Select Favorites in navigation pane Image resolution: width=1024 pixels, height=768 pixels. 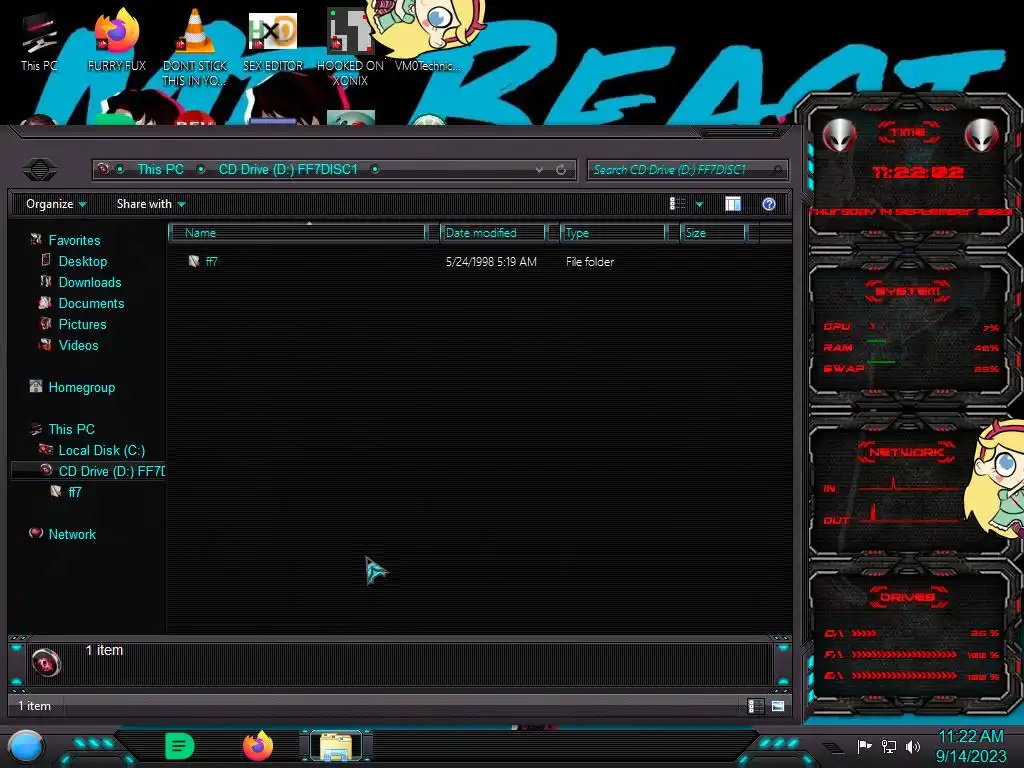tap(74, 240)
